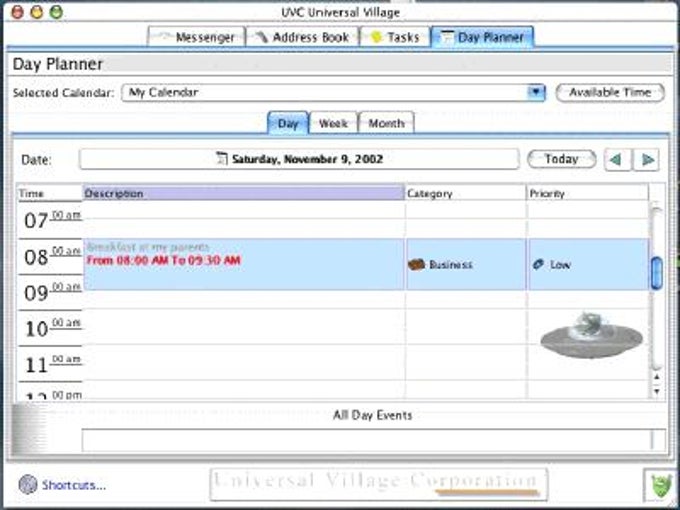Click the red close window button
Screen dimensions: 680x510
[x=17, y=12]
